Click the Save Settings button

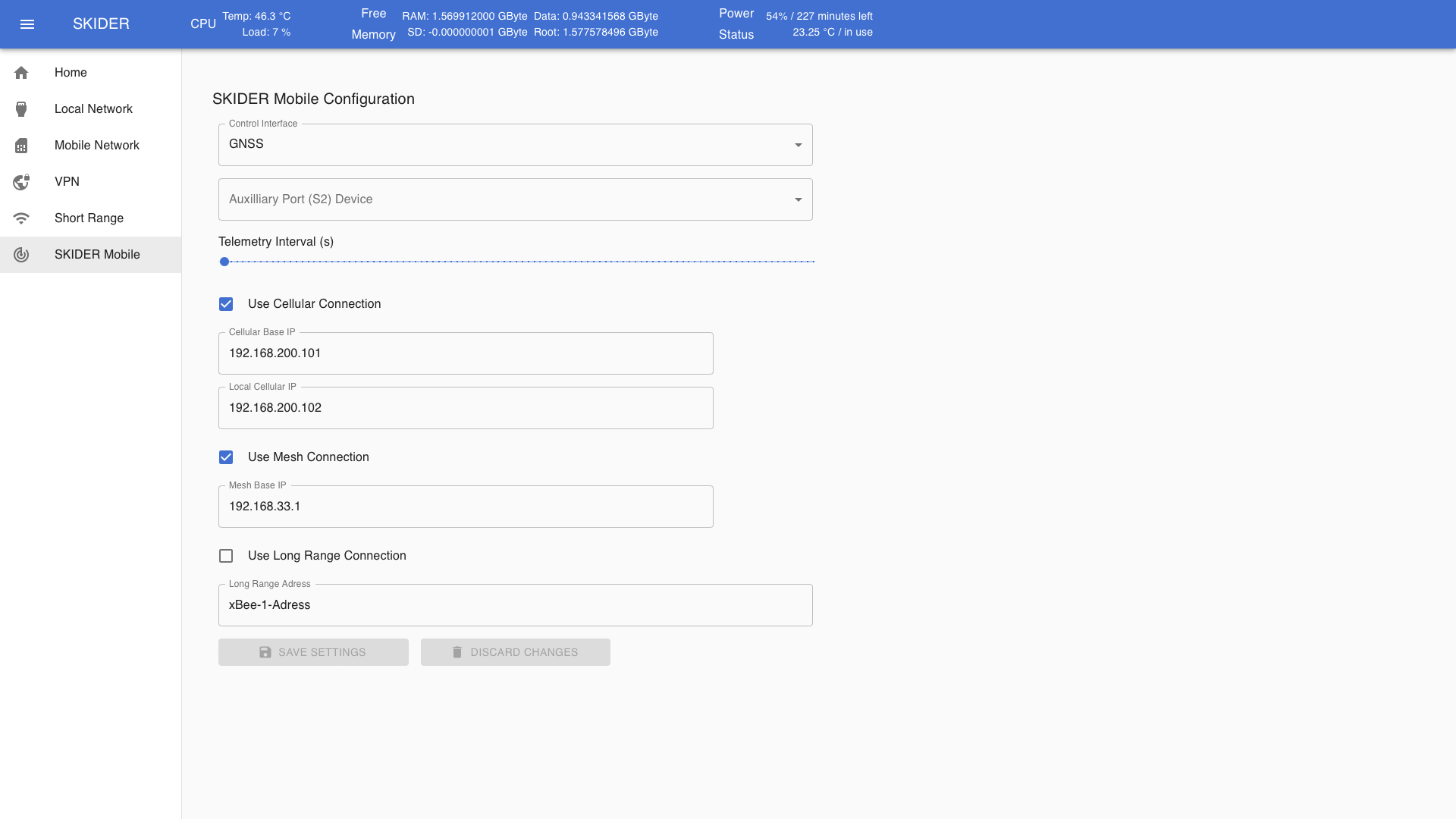coord(313,652)
